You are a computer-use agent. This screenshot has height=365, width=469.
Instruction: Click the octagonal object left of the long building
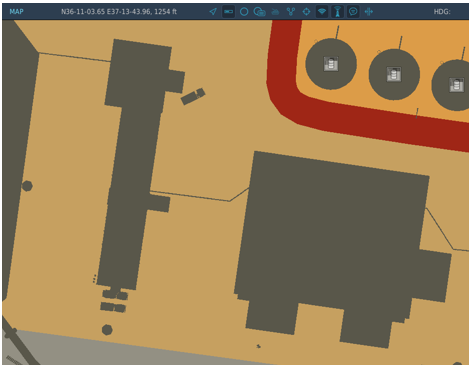27,186
